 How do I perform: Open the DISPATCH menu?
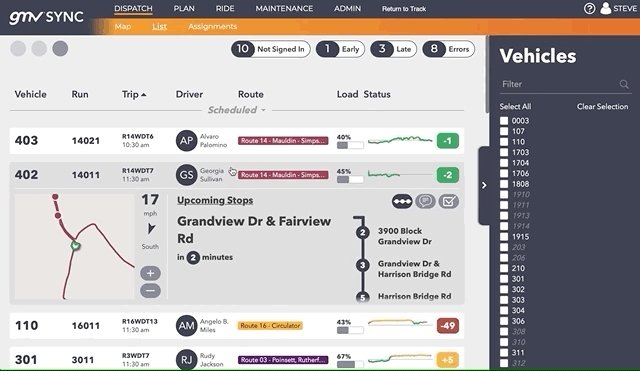point(133,9)
